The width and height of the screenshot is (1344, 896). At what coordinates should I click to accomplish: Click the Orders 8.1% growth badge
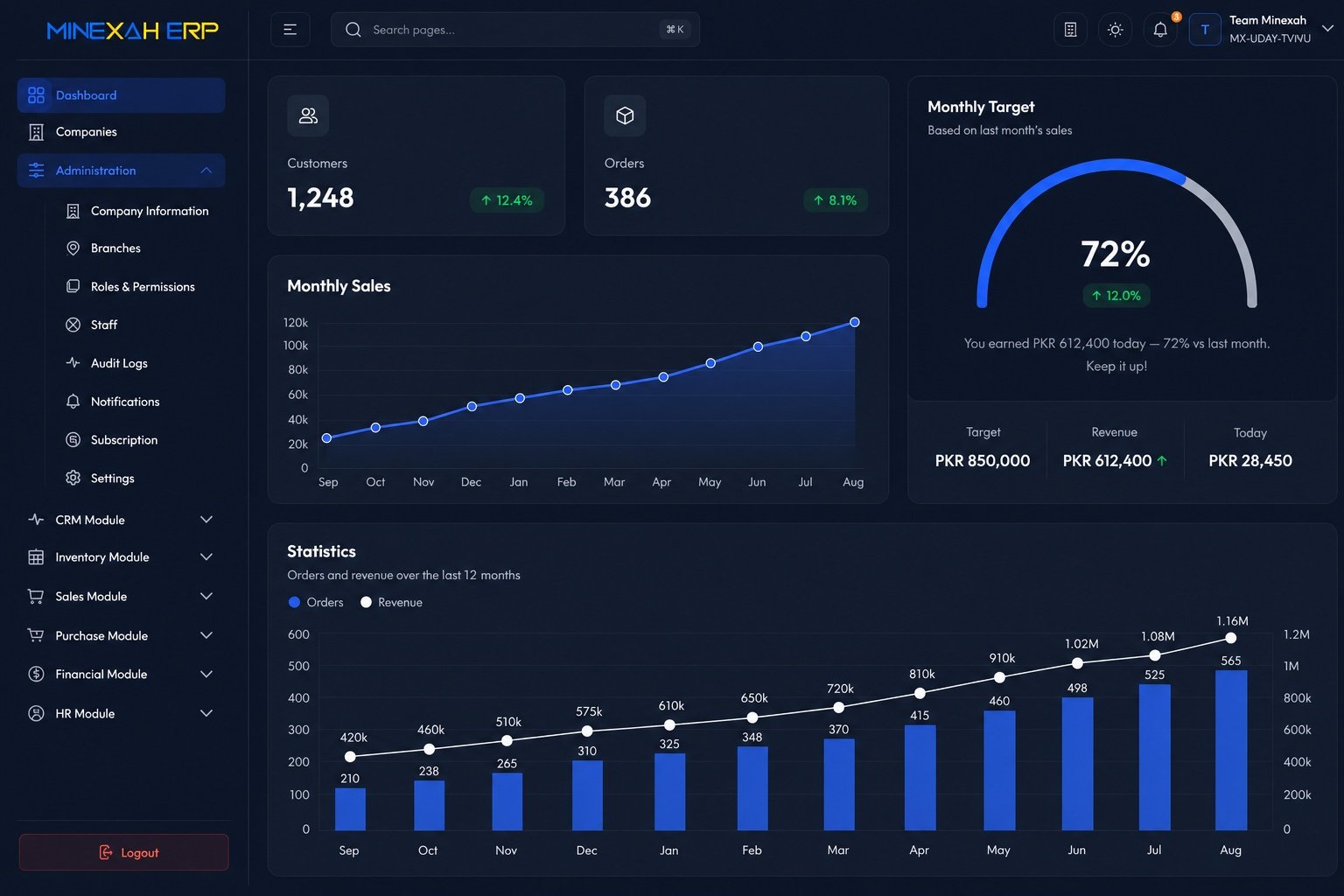(836, 200)
